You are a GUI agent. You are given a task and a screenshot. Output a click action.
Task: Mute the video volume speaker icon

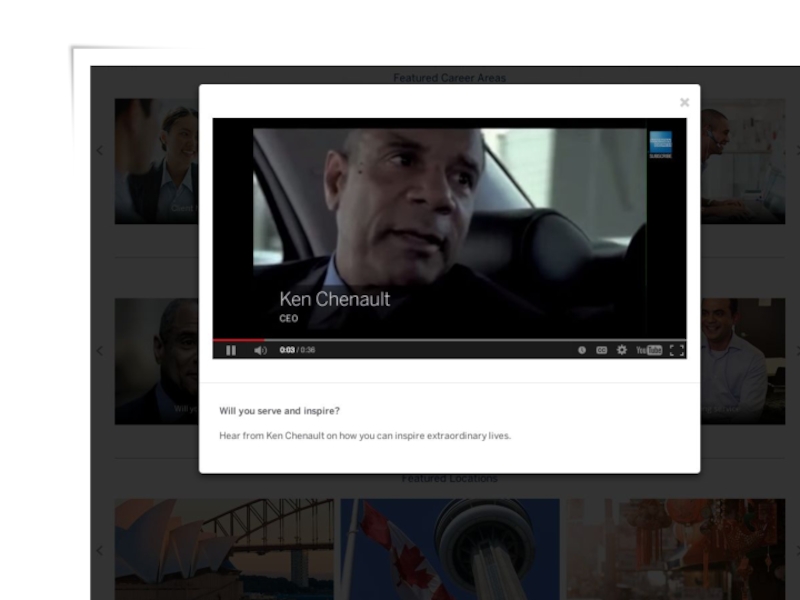point(260,351)
